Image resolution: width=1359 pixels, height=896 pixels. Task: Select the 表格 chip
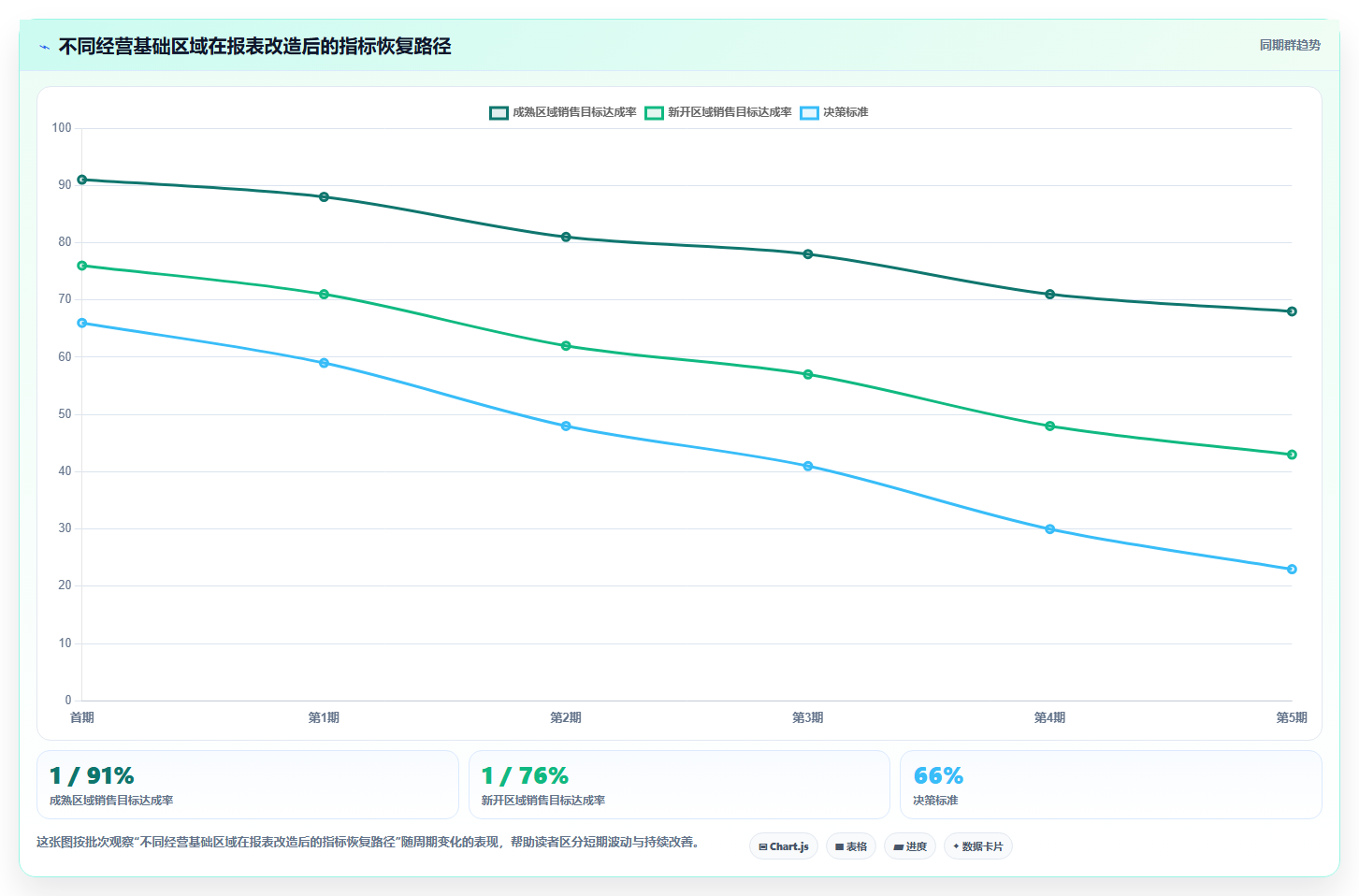tap(851, 846)
